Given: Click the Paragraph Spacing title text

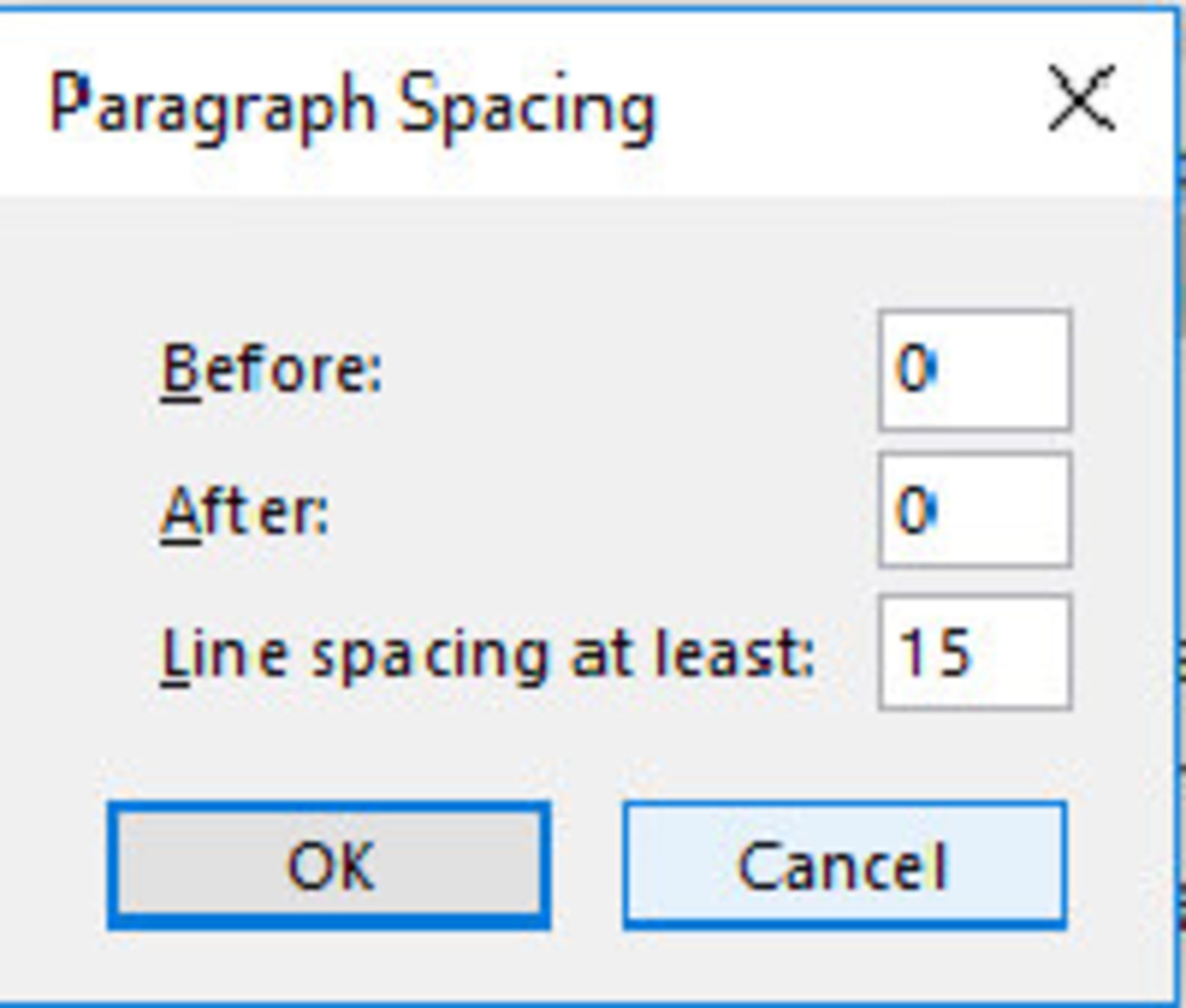Looking at the screenshot, I should (x=353, y=105).
